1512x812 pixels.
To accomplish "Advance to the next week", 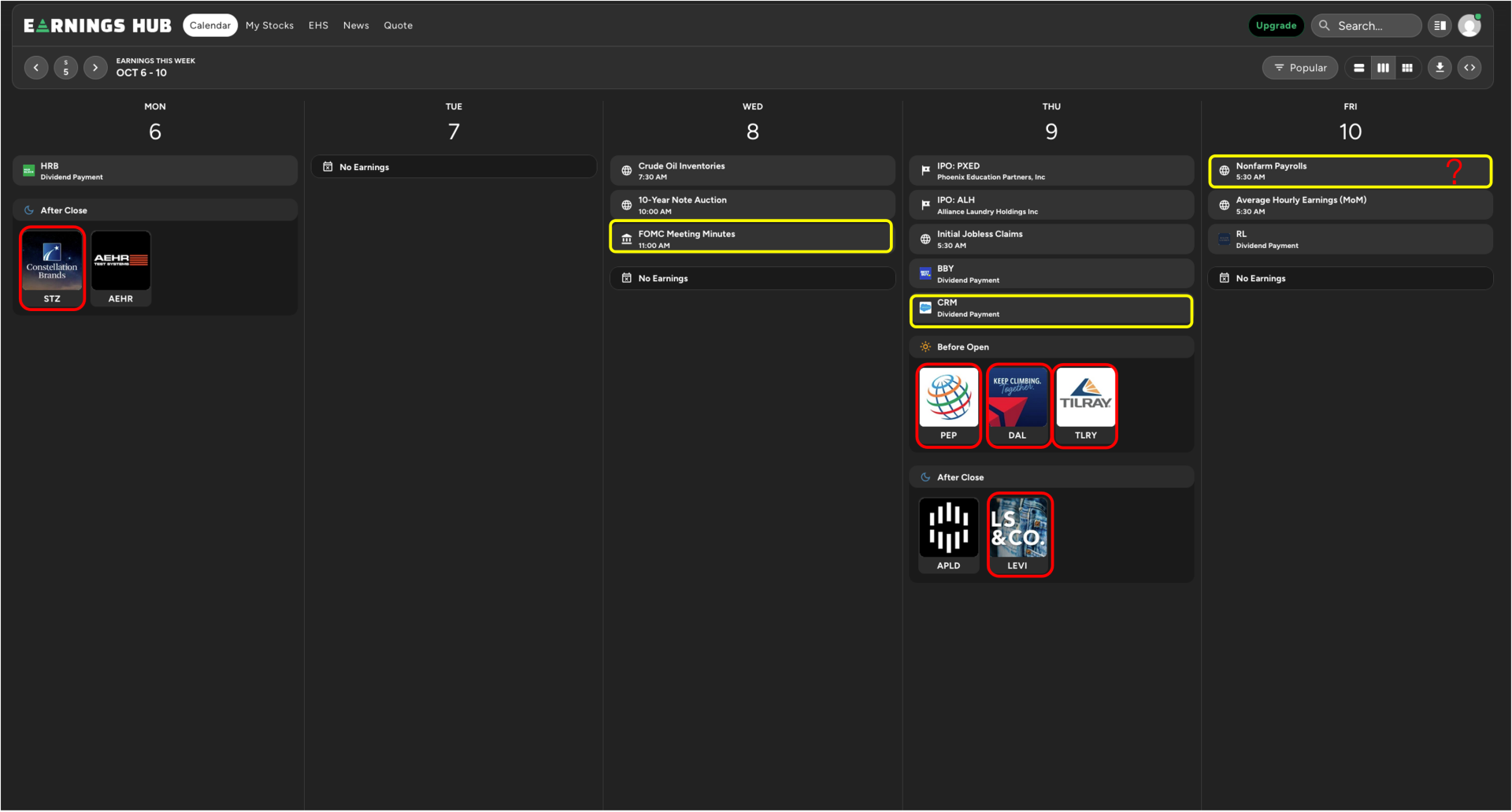I will click(x=95, y=68).
